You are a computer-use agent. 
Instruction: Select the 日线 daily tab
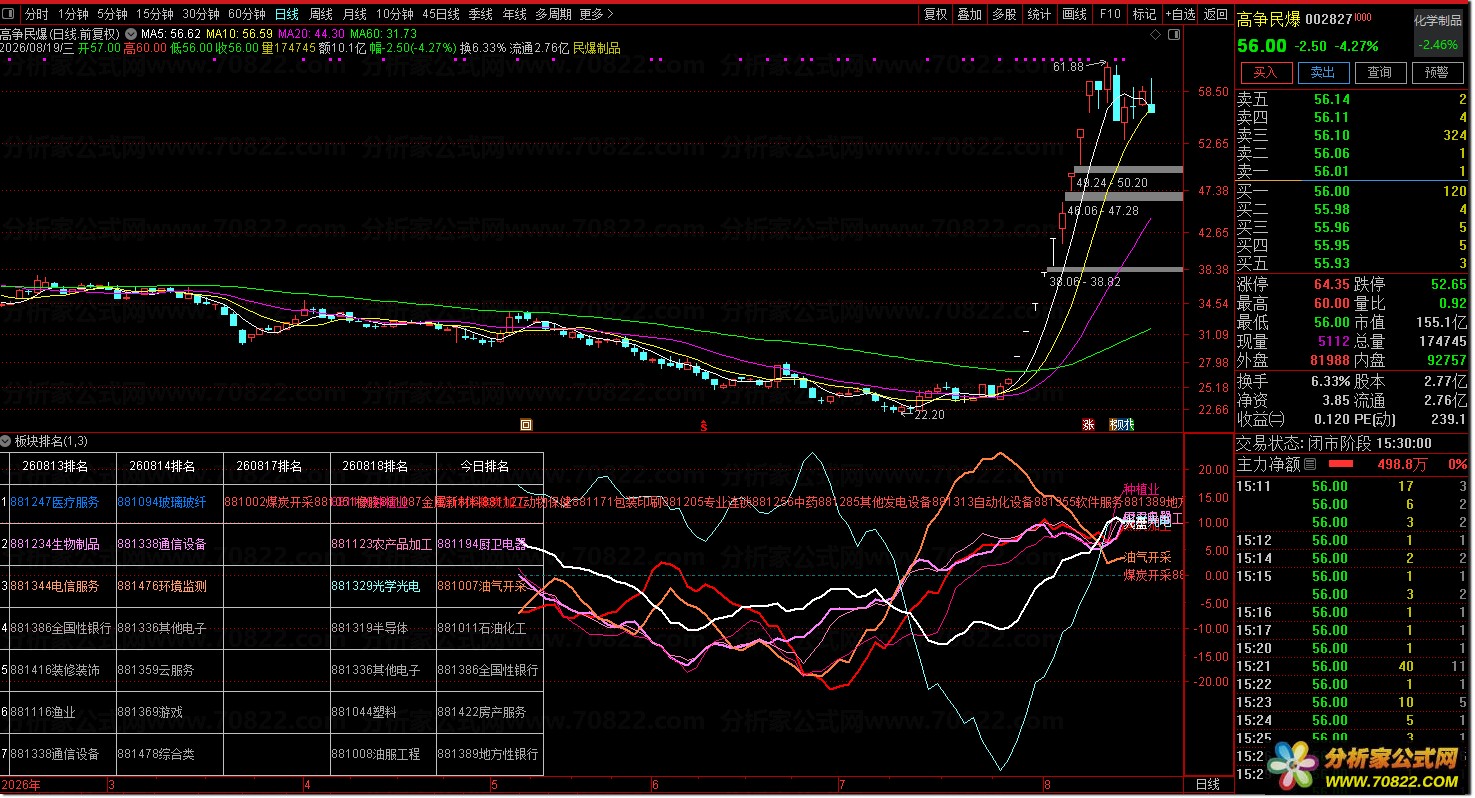point(287,14)
